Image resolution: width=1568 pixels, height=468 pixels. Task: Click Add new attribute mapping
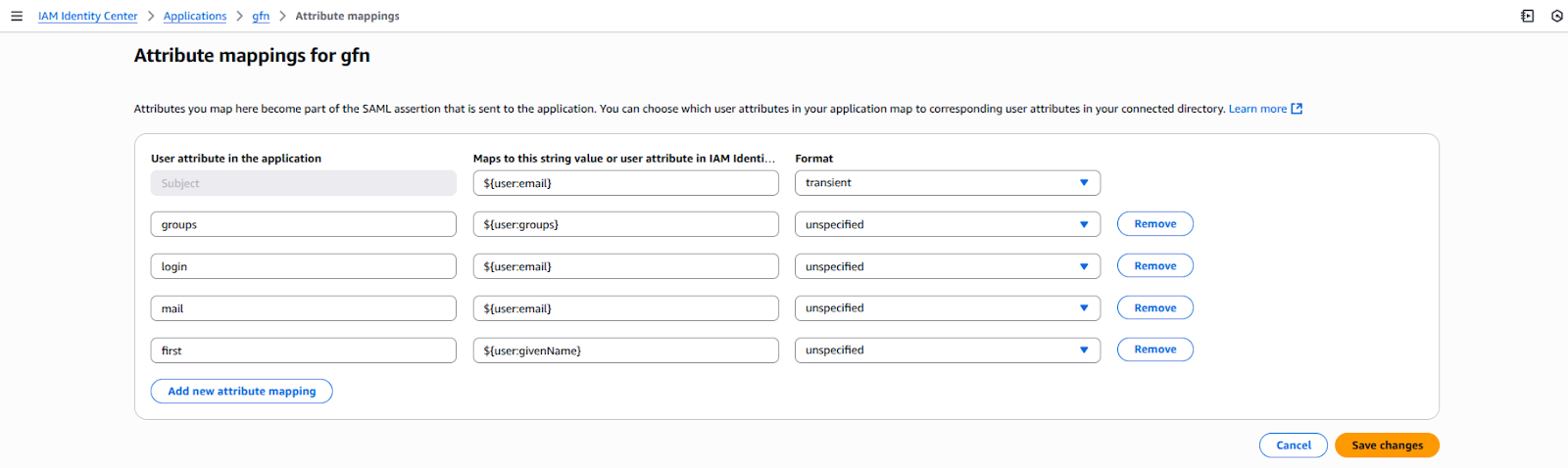point(241,392)
